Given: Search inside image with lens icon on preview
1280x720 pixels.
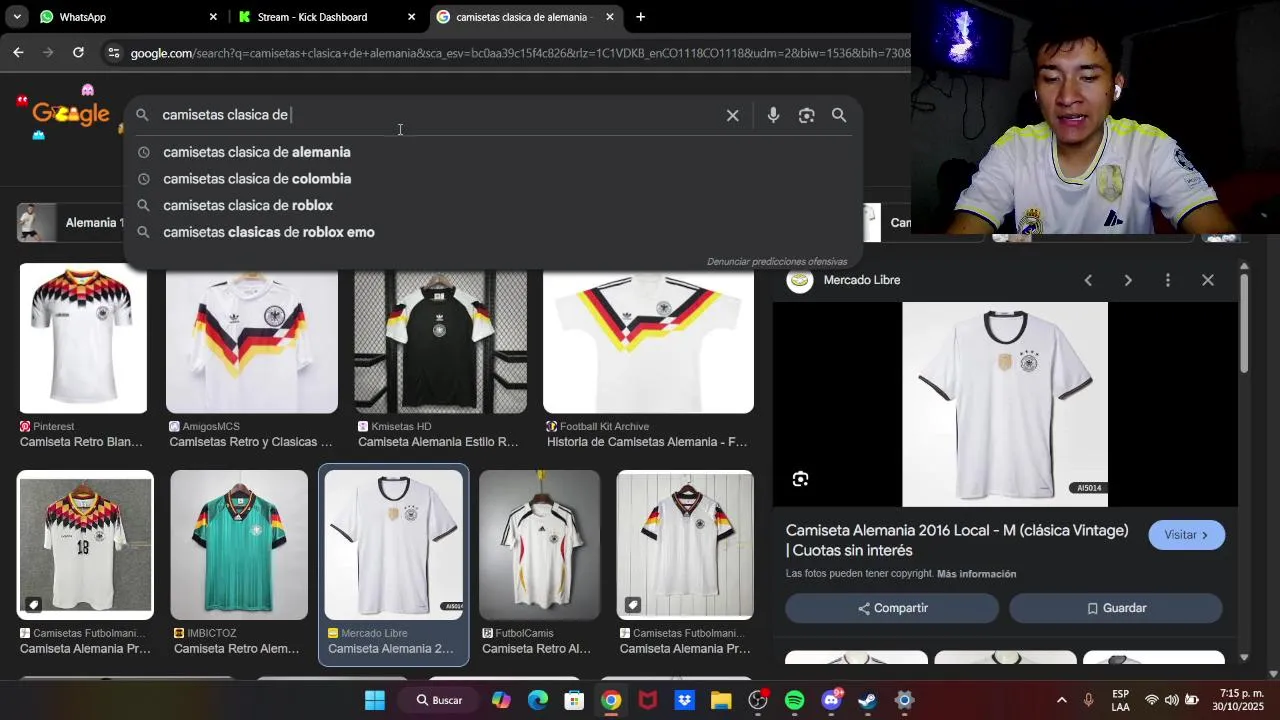Looking at the screenshot, I should click(800, 479).
